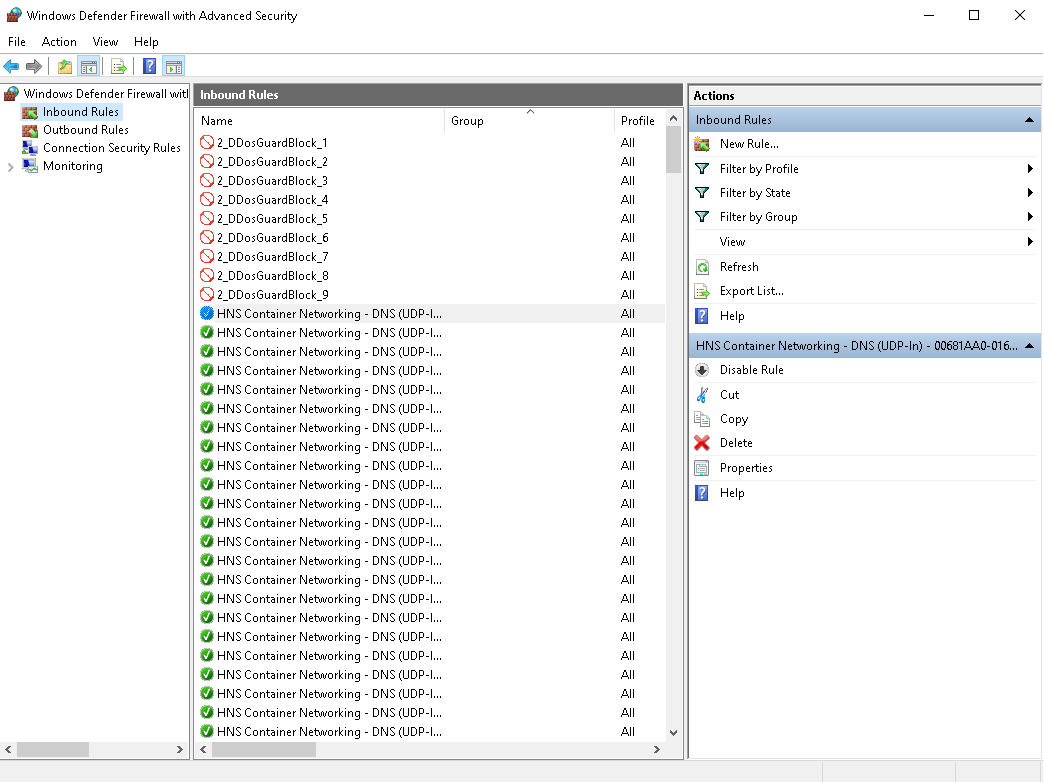Click the rules list horizontal scrollbar thumb
The image size is (1044, 782).
264,750
